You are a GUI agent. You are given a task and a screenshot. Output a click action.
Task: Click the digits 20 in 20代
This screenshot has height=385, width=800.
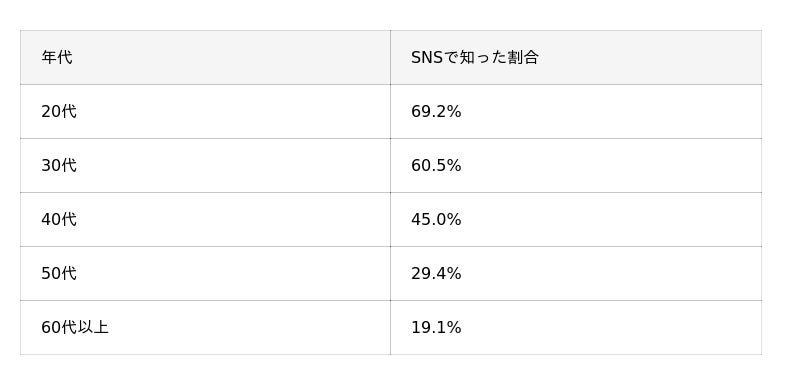click(51, 112)
